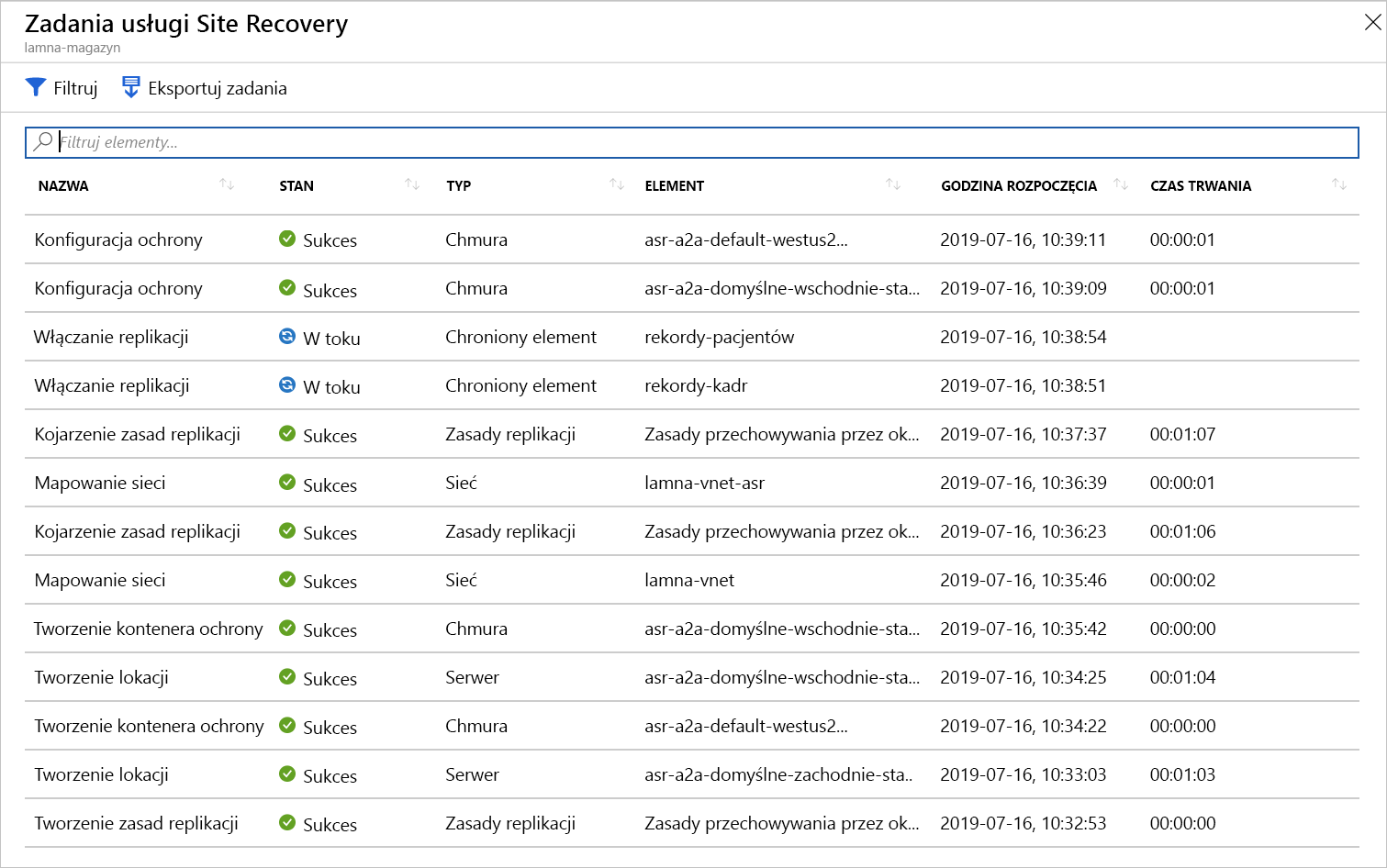Click the Eksportuj zadania download icon
Screen dimensions: 1387x868
click(x=131, y=87)
